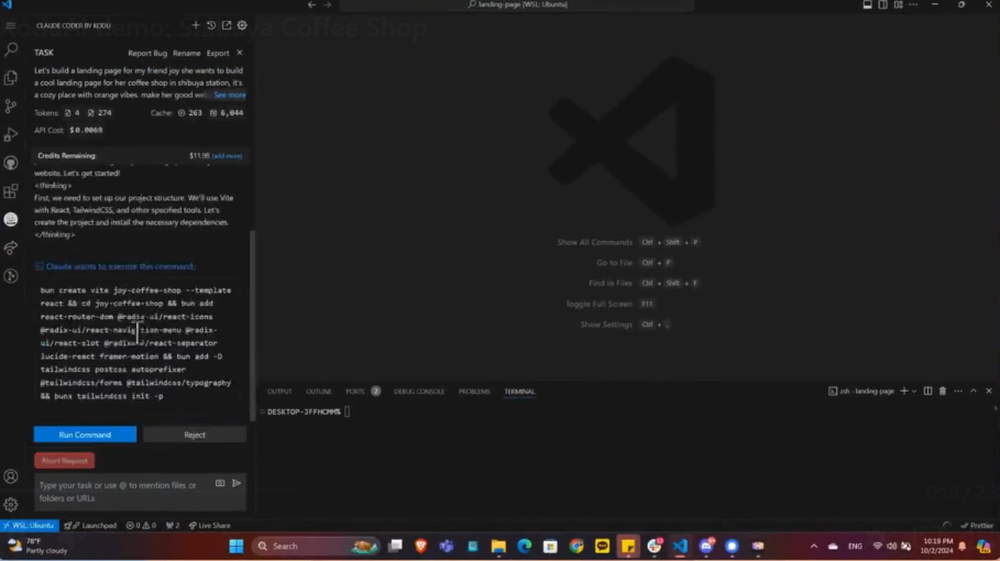
Task: Toggle the sidebar layout icon in title bar
Action: tap(883, 4)
